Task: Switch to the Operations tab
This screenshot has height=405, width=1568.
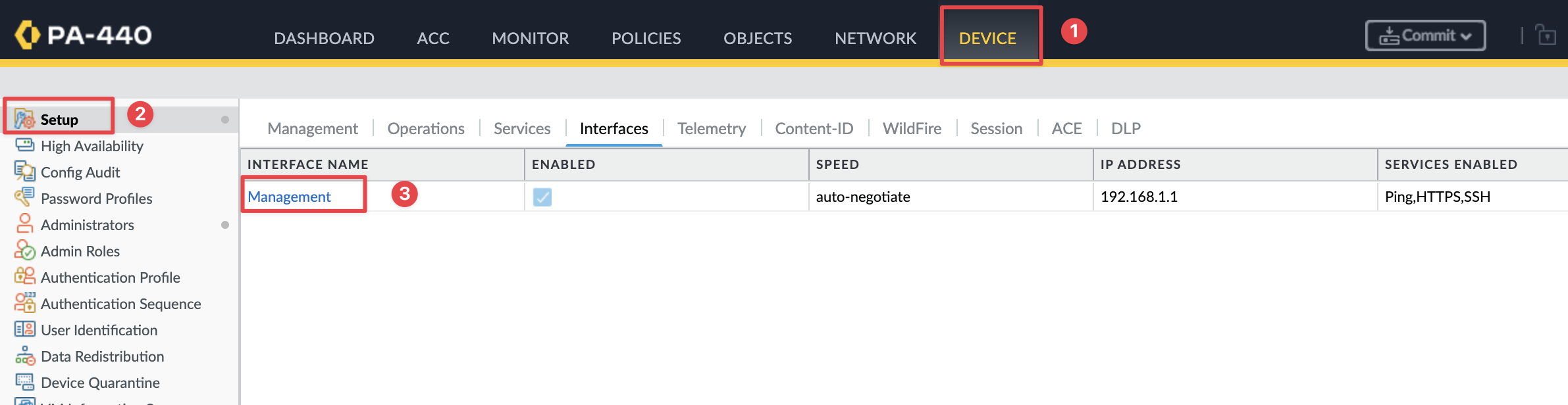Action: coord(426,128)
